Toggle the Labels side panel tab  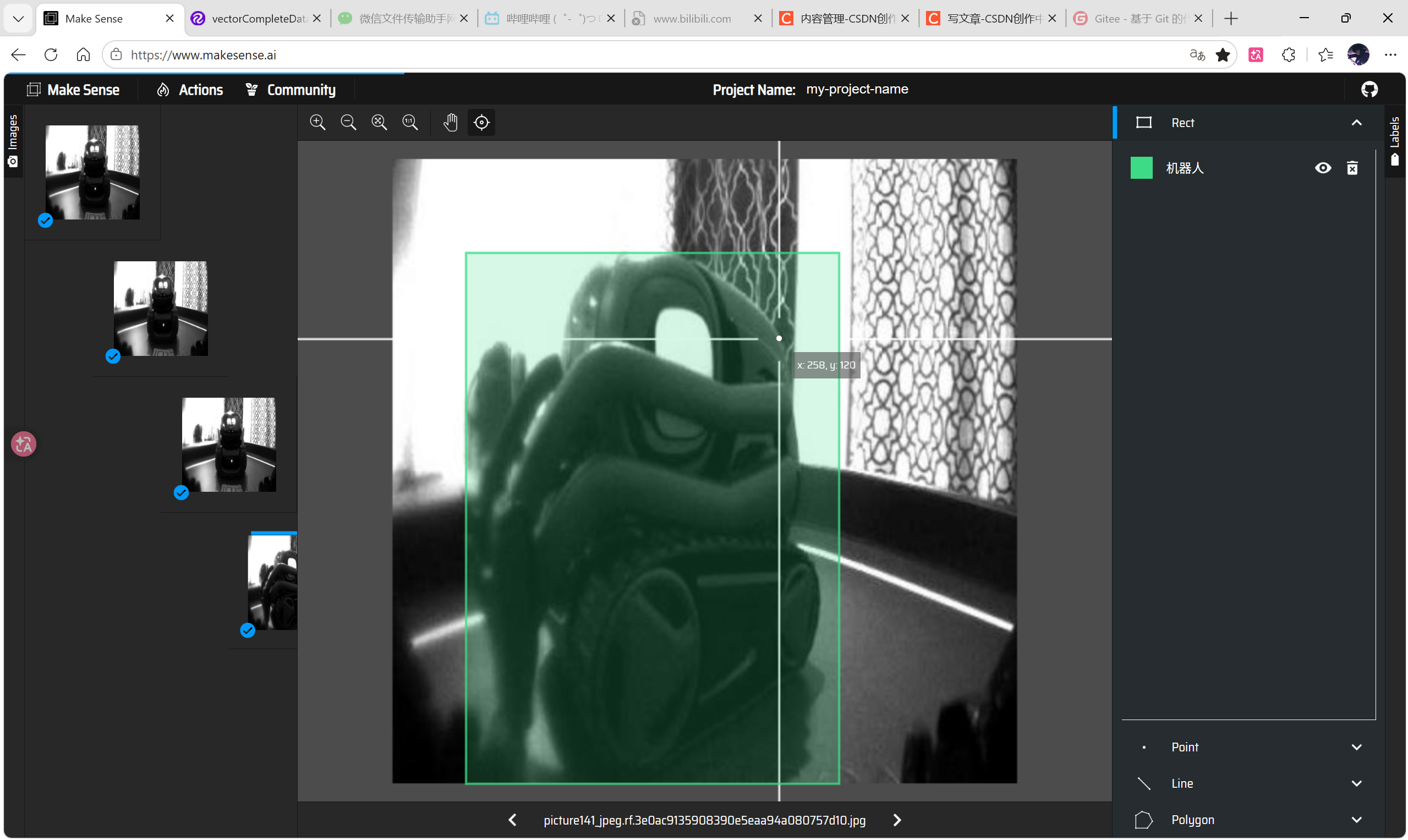coord(1394,141)
